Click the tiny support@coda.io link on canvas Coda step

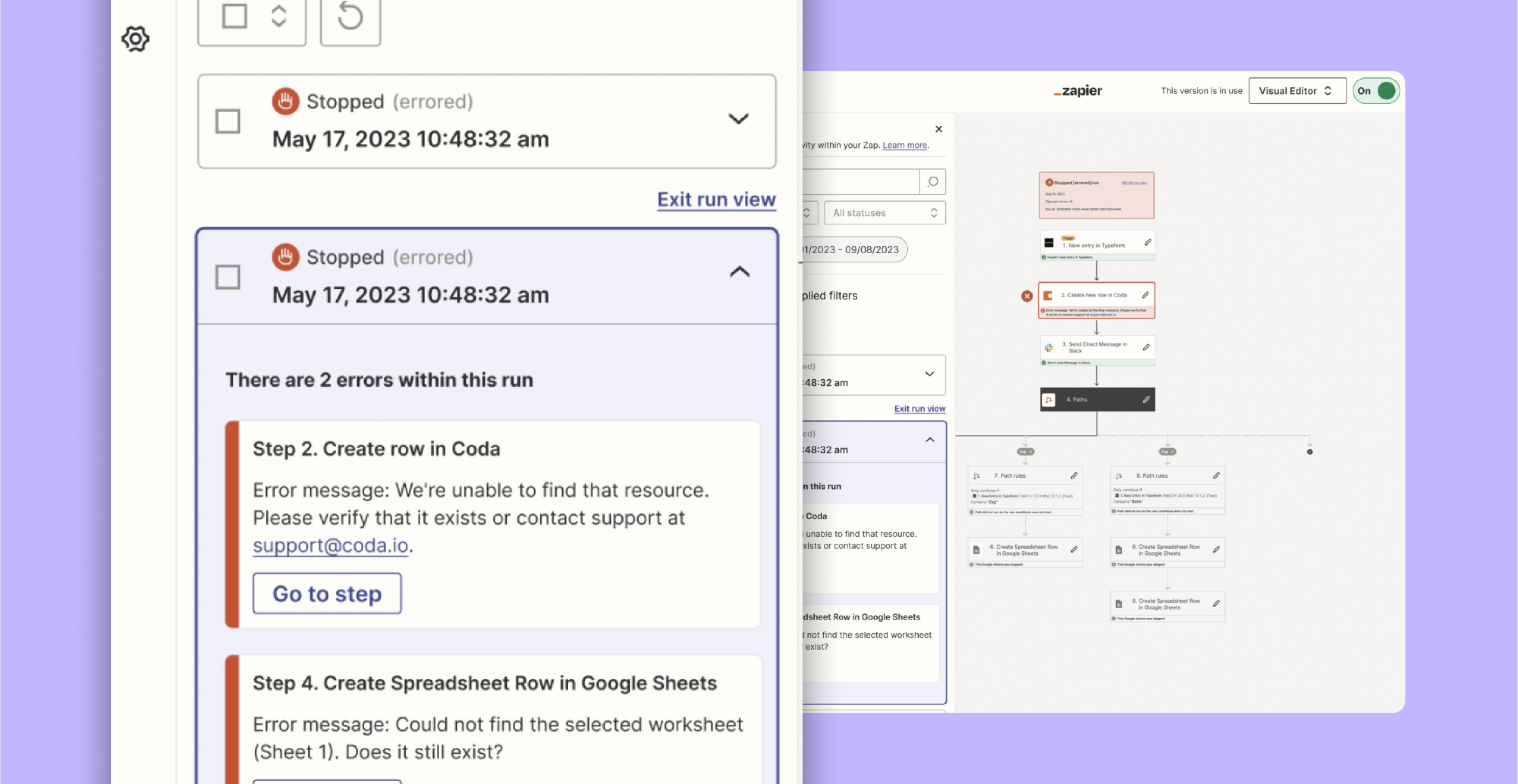coord(1102,315)
